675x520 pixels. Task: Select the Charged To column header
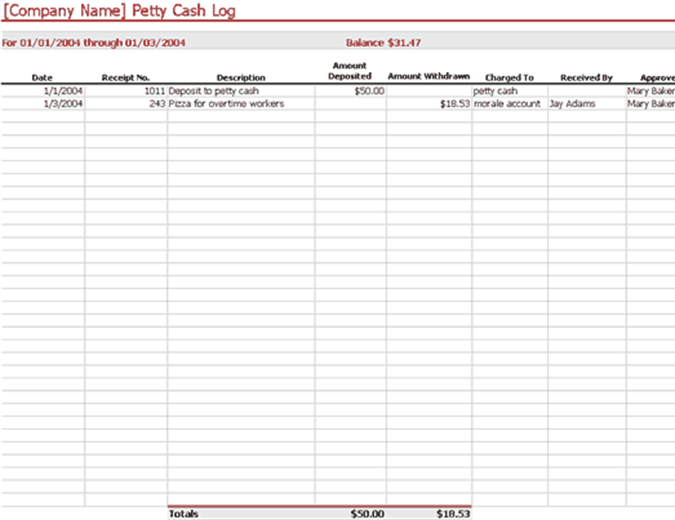click(509, 77)
